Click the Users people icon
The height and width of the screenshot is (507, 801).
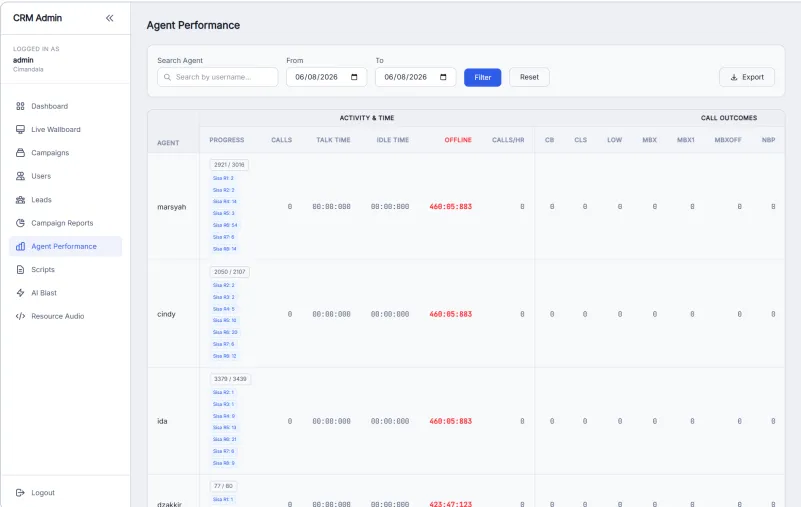(x=20, y=176)
